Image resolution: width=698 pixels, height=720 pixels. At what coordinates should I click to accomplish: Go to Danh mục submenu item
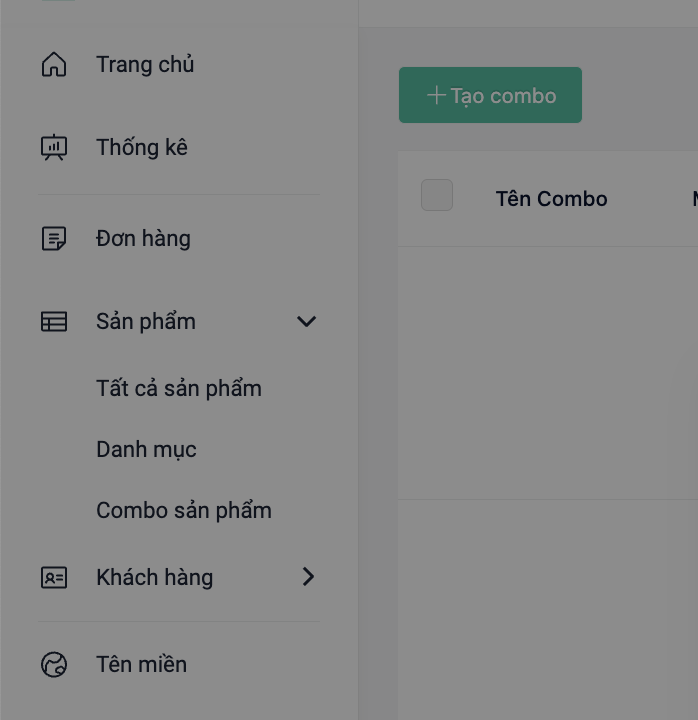coord(146,449)
